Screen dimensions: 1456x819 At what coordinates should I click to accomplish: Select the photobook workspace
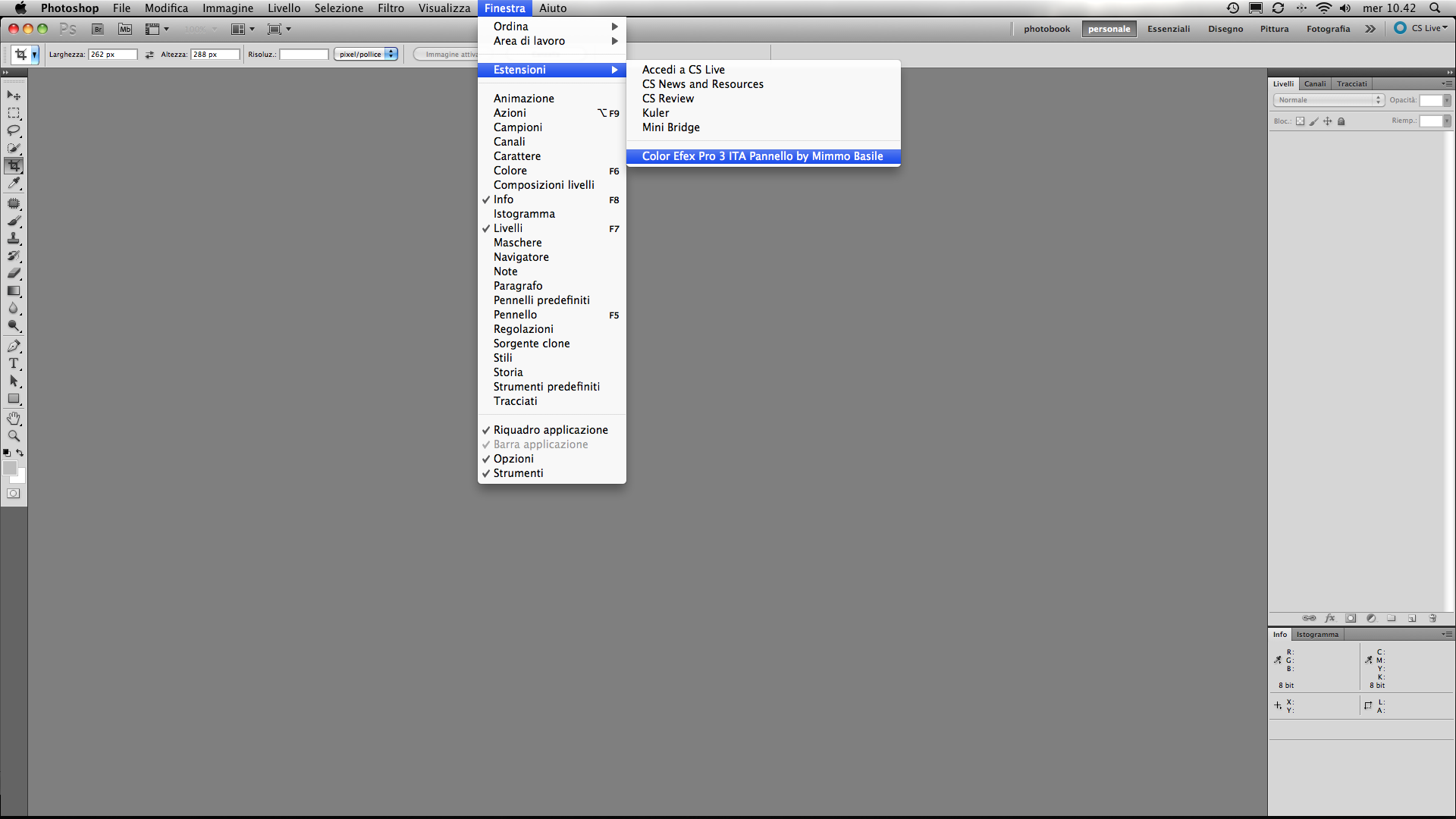pos(1046,29)
